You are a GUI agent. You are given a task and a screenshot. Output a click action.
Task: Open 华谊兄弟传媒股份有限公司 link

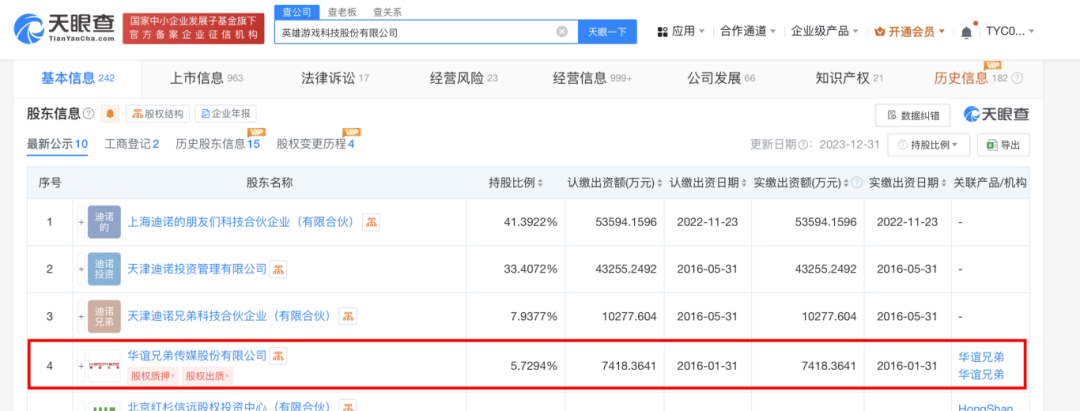pyautogui.click(x=197, y=356)
